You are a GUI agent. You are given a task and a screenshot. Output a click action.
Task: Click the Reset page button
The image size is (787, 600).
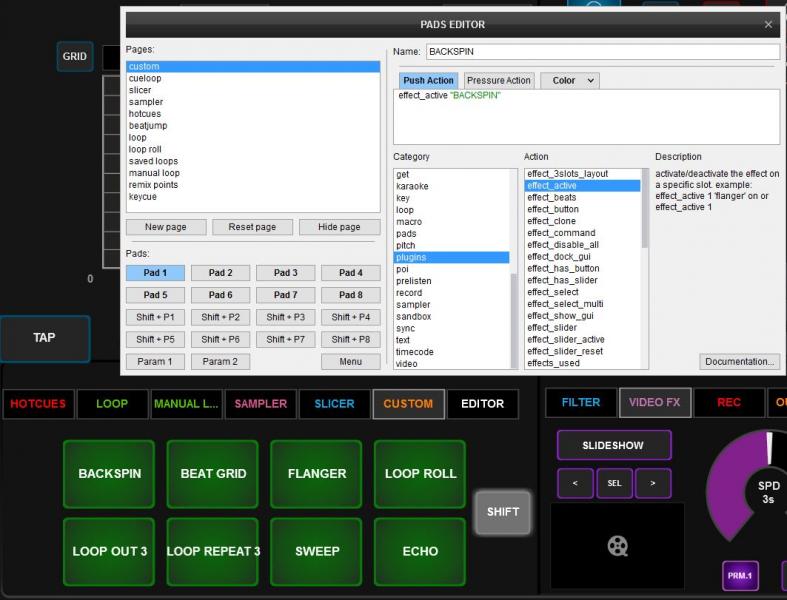coord(252,227)
